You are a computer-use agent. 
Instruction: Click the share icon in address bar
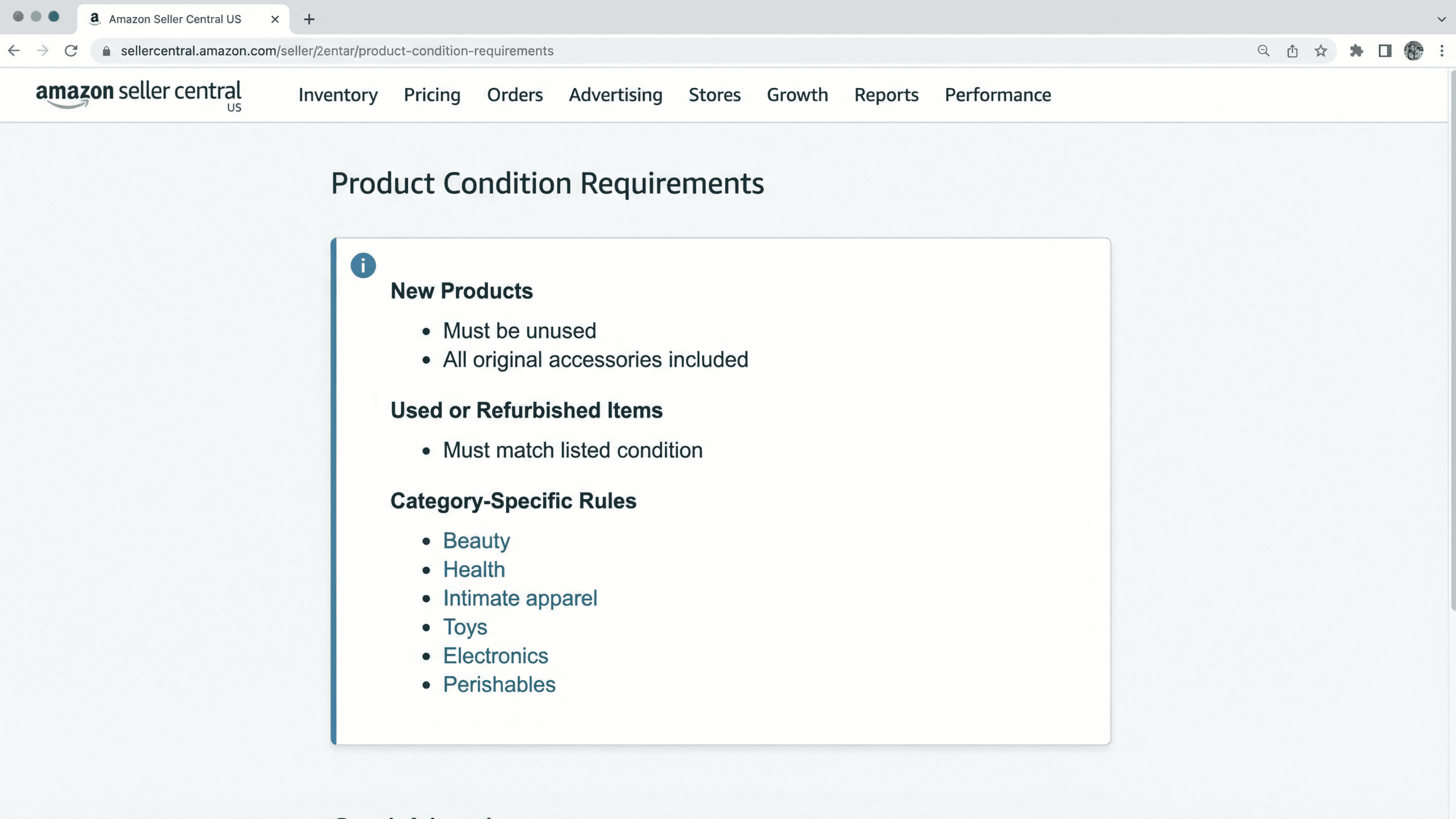[x=1292, y=51]
